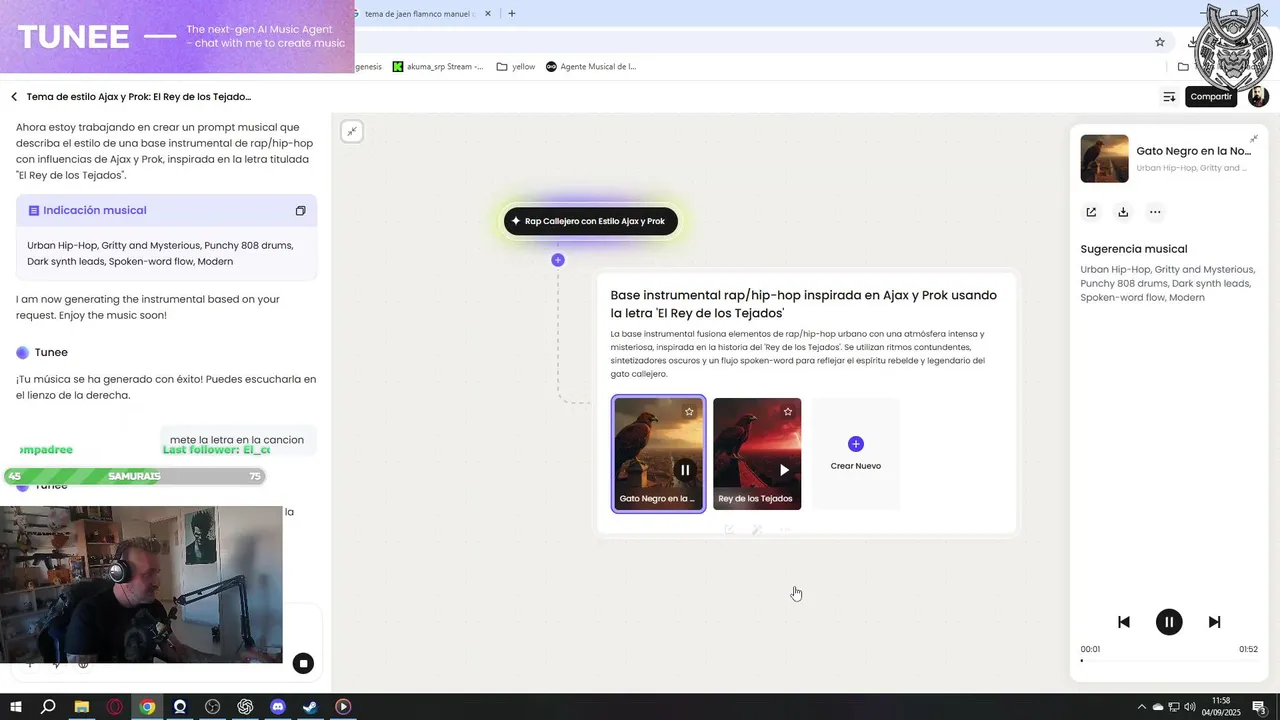The width and height of the screenshot is (1280, 720).
Task: Open the media player app in taskbar
Action: tap(343, 707)
